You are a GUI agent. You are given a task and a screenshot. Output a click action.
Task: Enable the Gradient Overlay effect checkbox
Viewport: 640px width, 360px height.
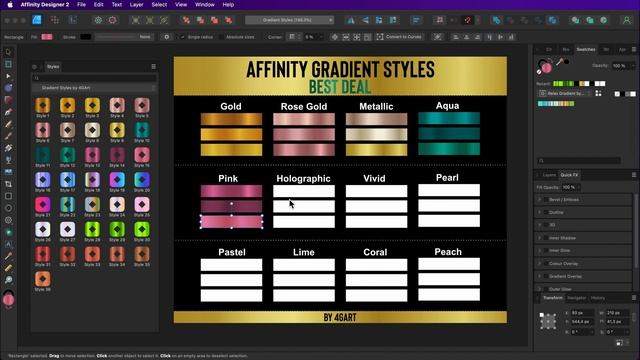546,276
